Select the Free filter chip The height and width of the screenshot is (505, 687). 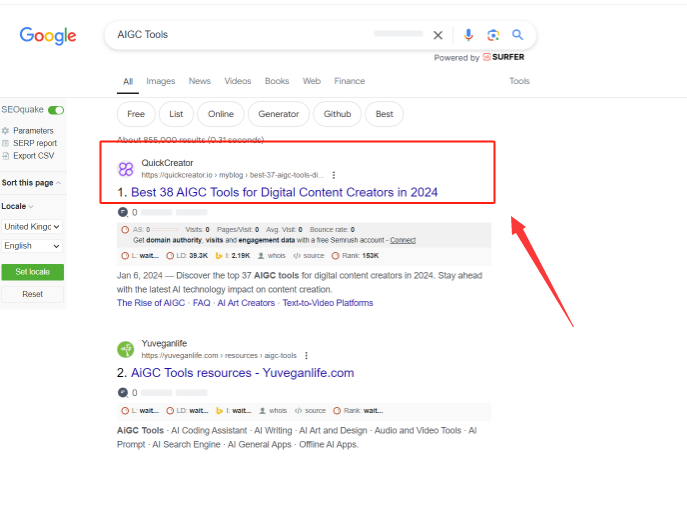coord(136,114)
